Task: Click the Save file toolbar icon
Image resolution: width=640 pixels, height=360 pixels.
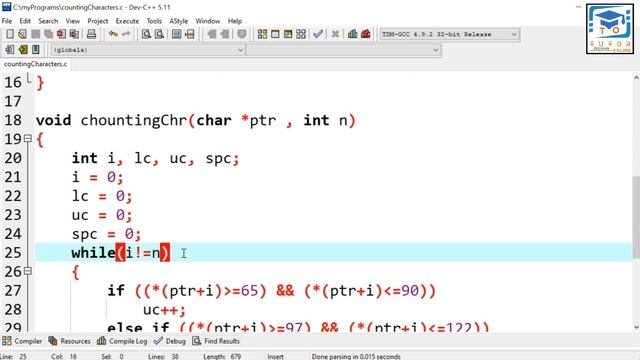Action: coord(36,34)
